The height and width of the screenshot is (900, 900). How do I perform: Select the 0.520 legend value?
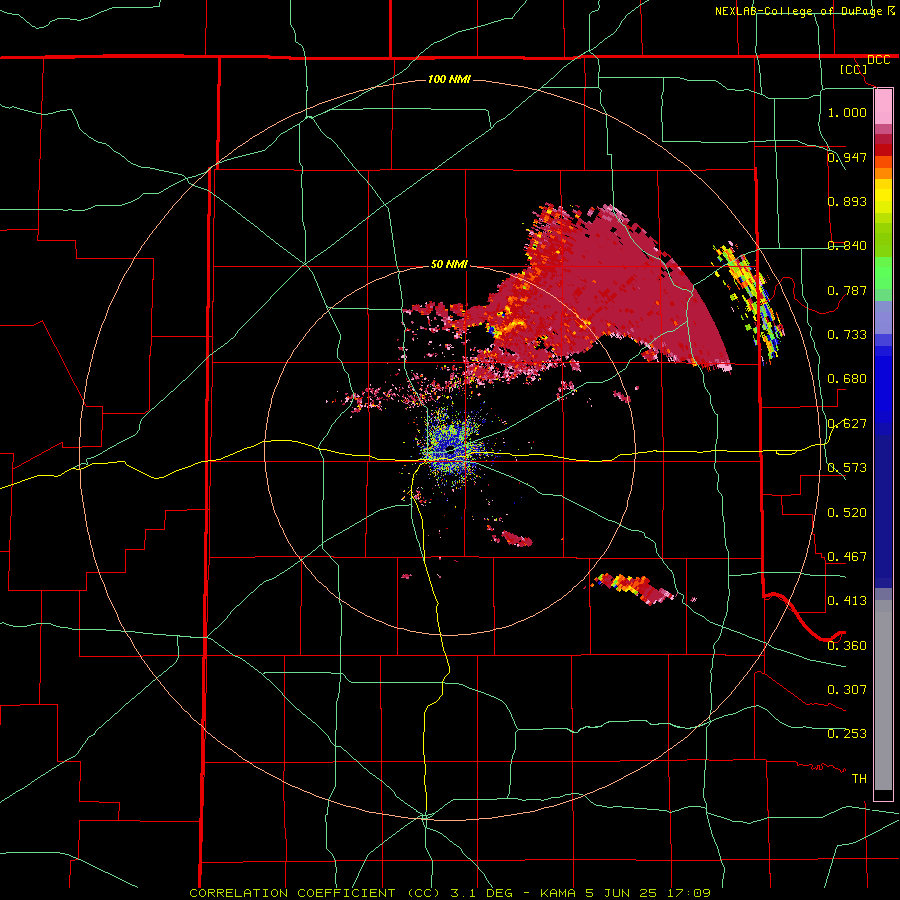tap(847, 512)
